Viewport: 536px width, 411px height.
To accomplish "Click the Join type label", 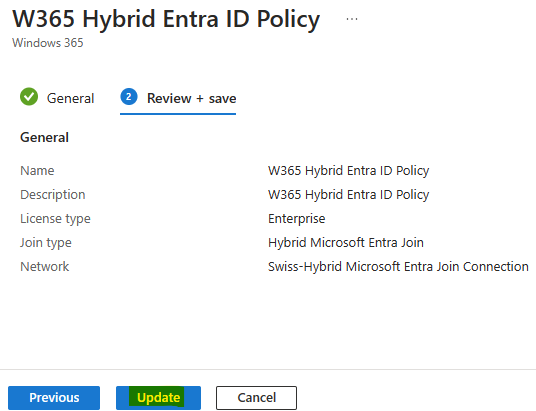I will coord(46,243).
